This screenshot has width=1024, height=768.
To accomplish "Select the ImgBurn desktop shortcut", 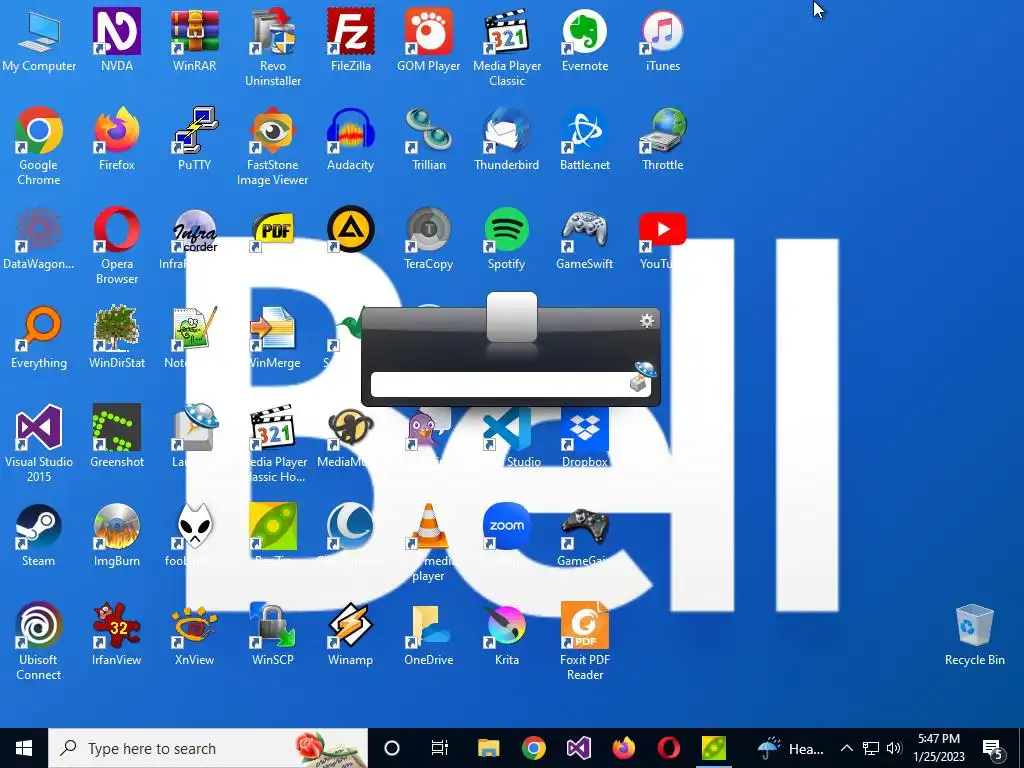I will click(x=117, y=536).
